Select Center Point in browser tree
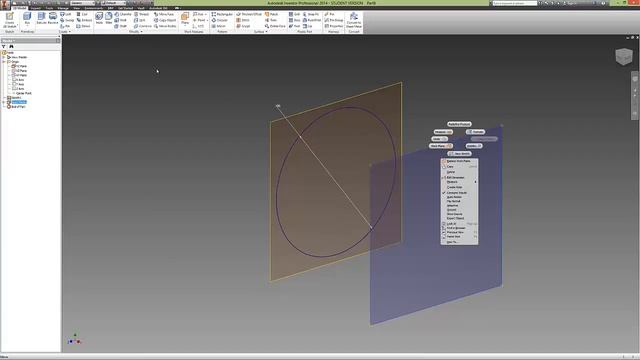 point(23,93)
